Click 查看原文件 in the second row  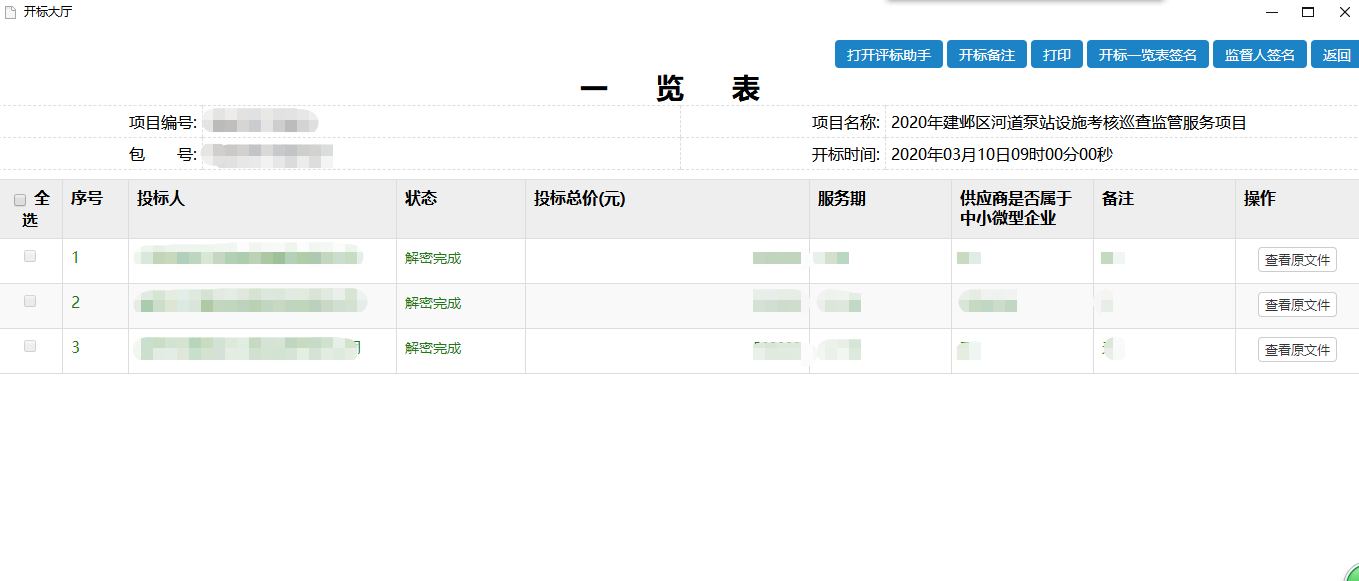point(1297,305)
